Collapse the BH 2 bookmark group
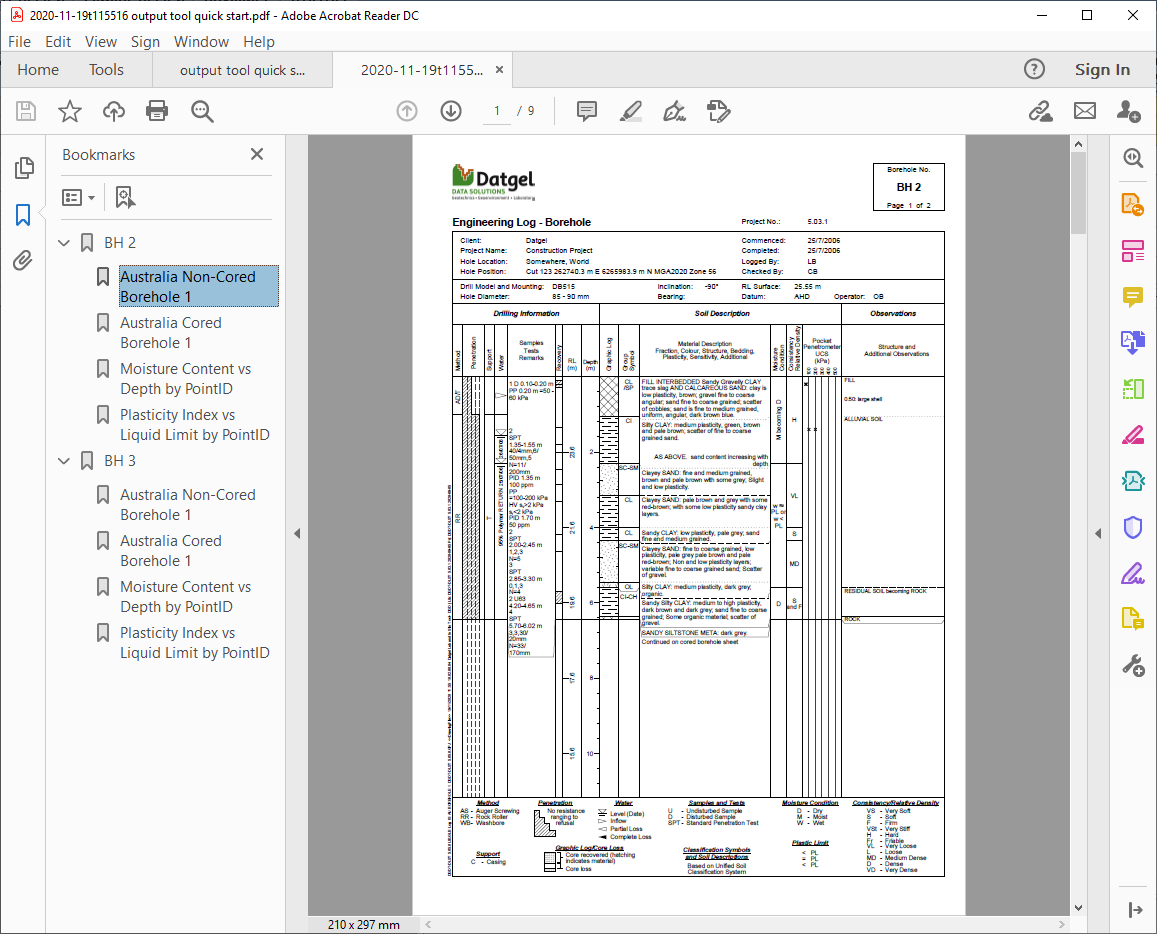Viewport: 1157px width, 934px height. click(x=65, y=243)
